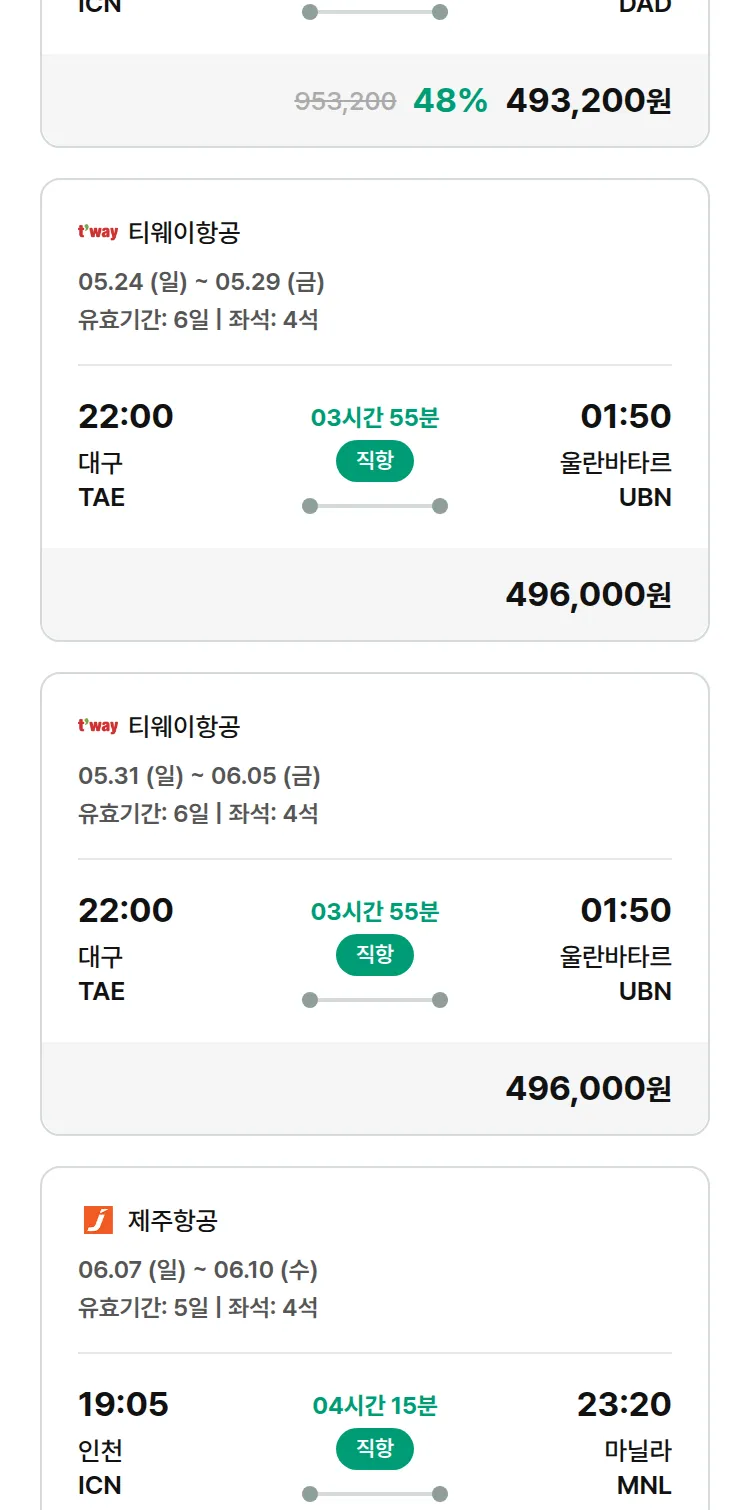Click the crossed-out 953,200 original price
This screenshot has height=1510, width=750.
click(345, 101)
